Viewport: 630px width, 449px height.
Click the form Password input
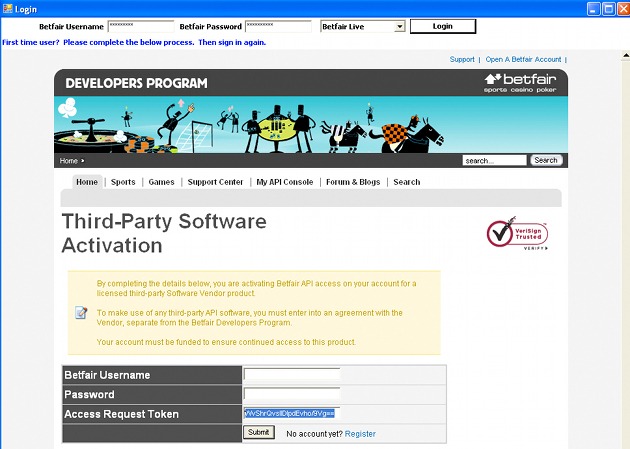pos(292,394)
